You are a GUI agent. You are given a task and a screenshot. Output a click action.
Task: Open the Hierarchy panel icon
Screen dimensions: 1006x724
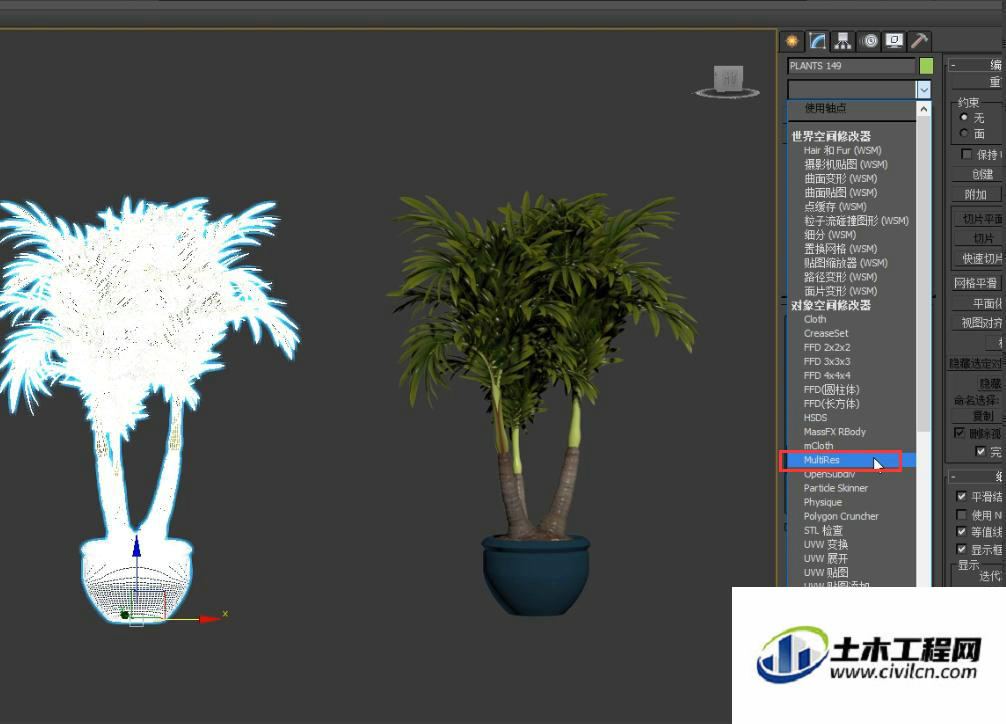[x=842, y=41]
